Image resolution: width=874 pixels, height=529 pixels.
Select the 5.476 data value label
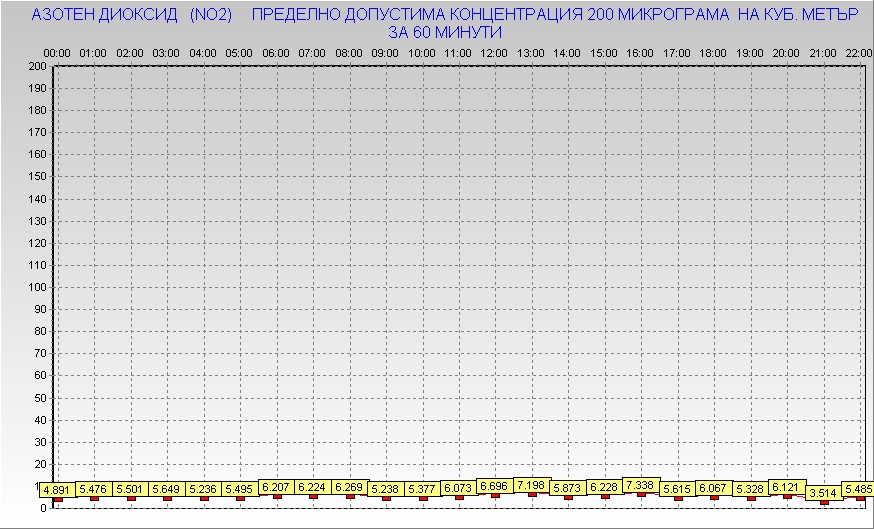point(93,489)
